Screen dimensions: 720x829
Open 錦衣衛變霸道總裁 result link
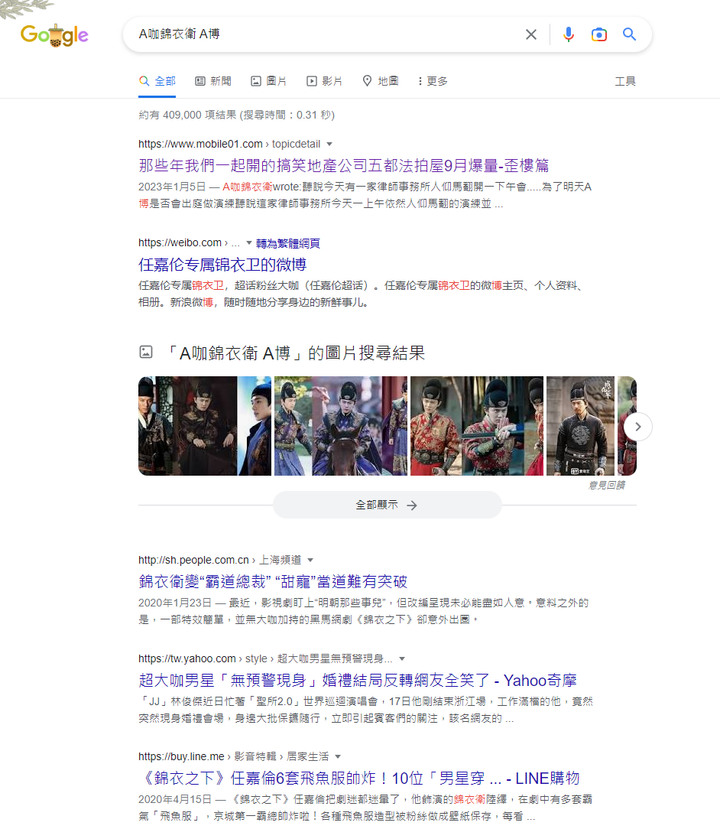click(x=273, y=582)
